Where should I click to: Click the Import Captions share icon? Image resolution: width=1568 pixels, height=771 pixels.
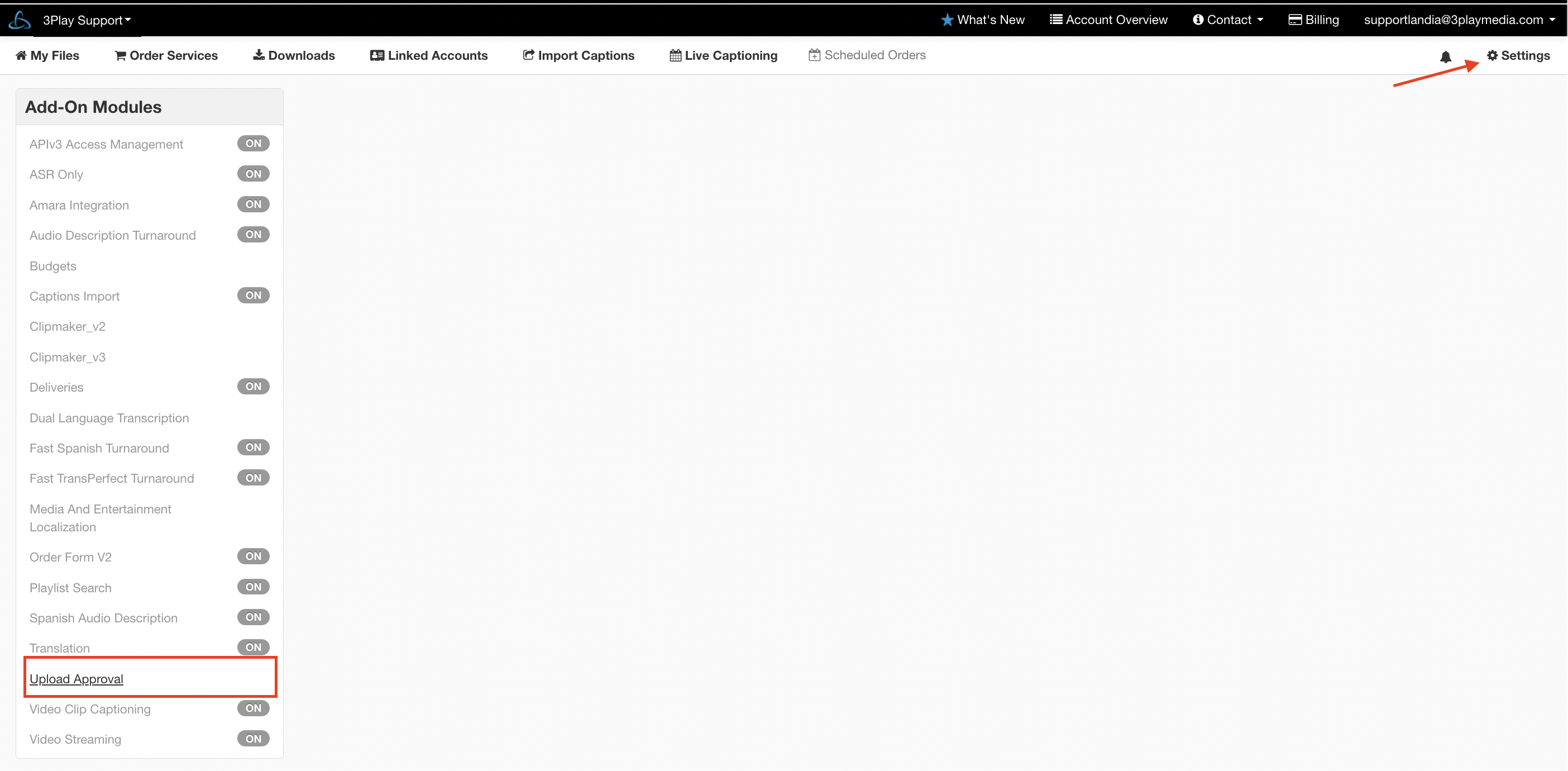click(x=528, y=55)
